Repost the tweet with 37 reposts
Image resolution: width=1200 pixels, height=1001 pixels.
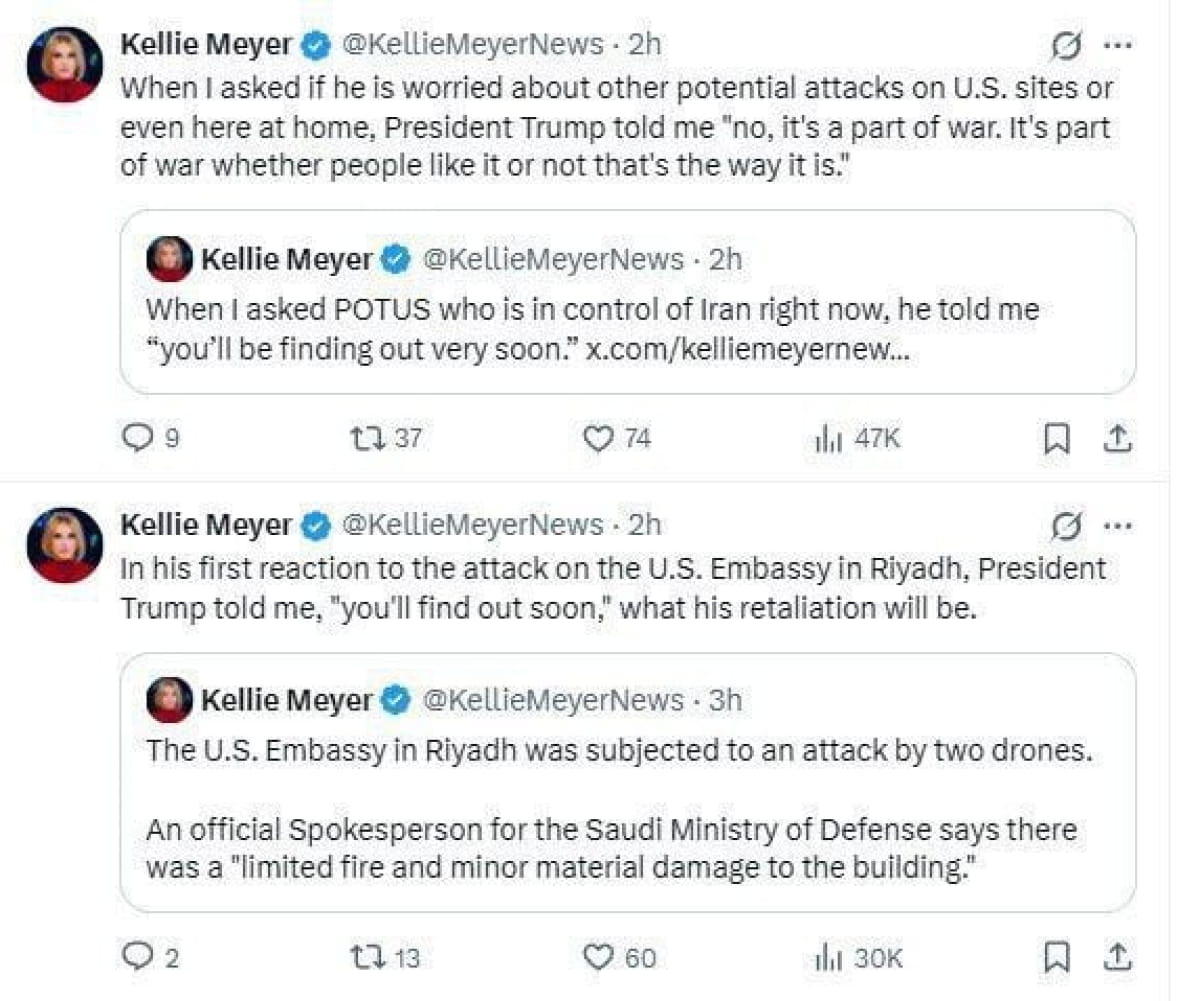(x=364, y=437)
